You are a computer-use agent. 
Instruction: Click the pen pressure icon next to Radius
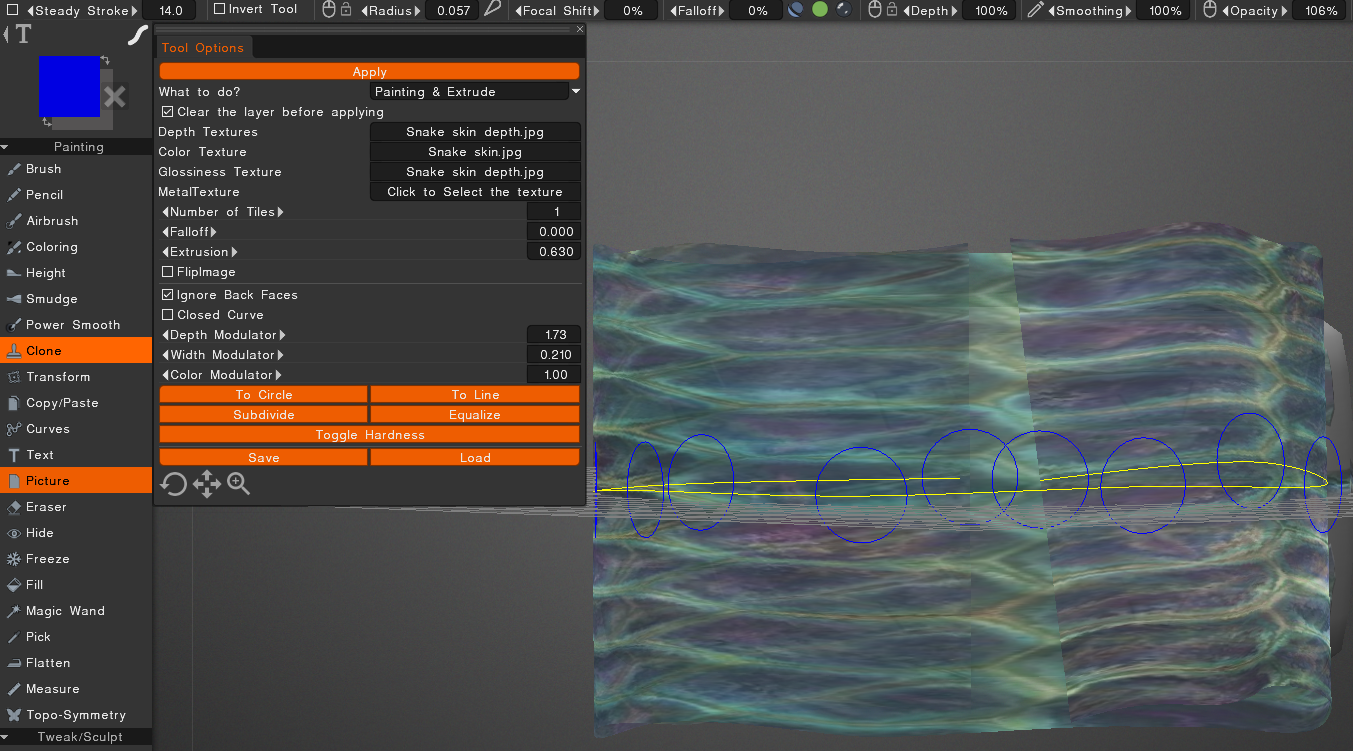[x=492, y=10]
